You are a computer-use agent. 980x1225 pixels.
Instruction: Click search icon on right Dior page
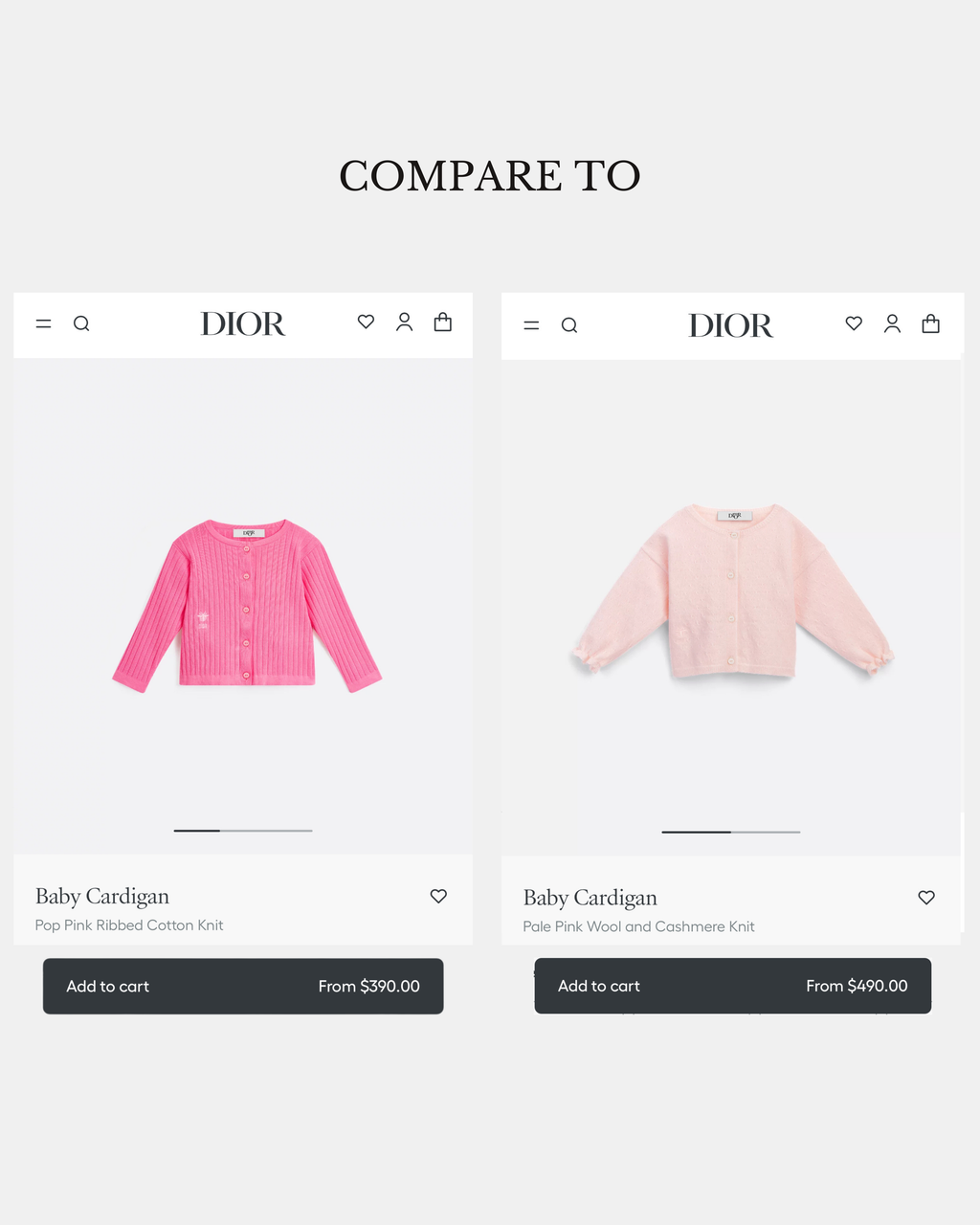click(x=569, y=325)
